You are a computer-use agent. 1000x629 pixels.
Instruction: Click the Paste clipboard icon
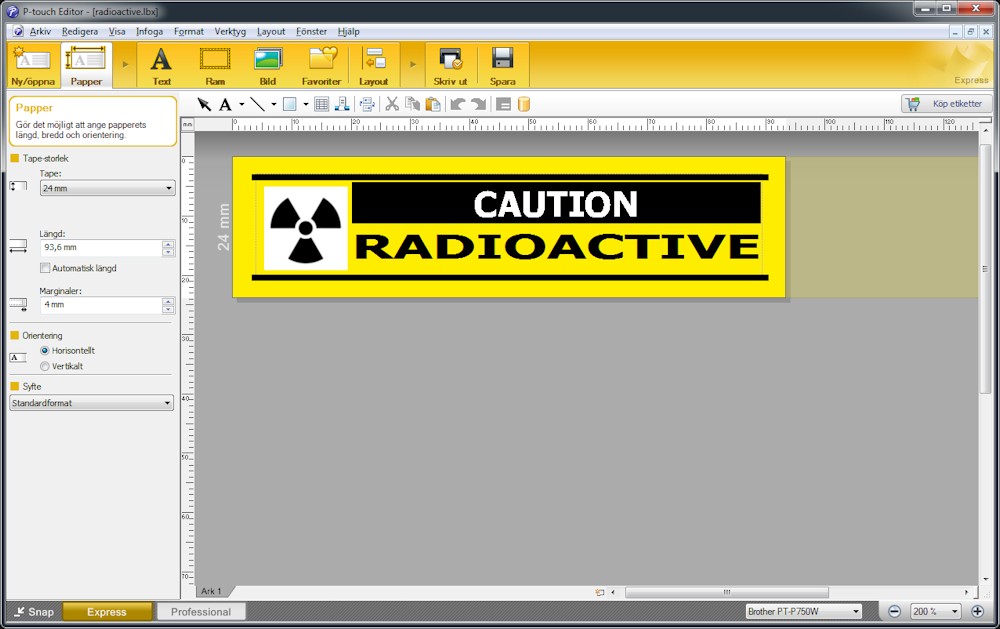[x=433, y=104]
